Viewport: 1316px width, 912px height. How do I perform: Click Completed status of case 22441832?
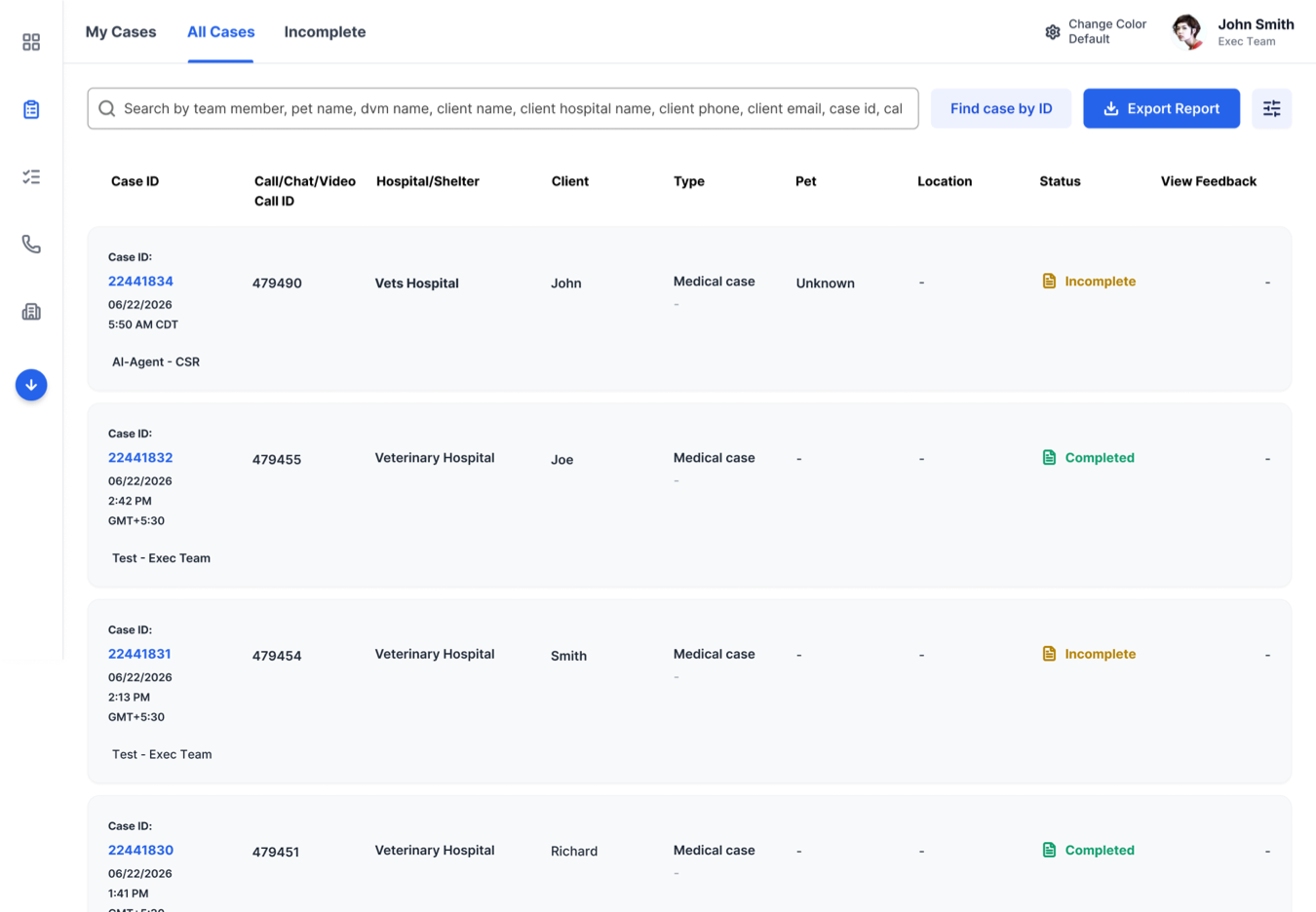tap(1100, 457)
